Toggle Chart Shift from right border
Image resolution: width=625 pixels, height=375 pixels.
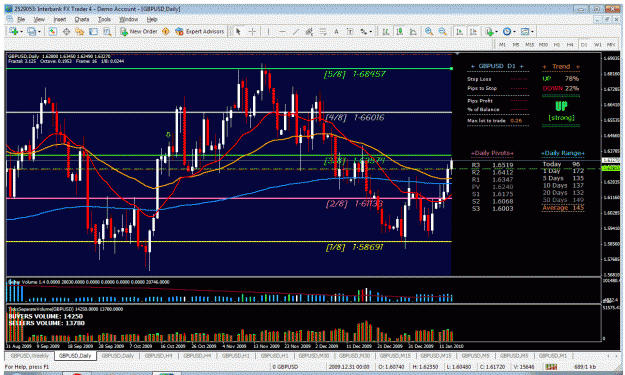point(473,31)
